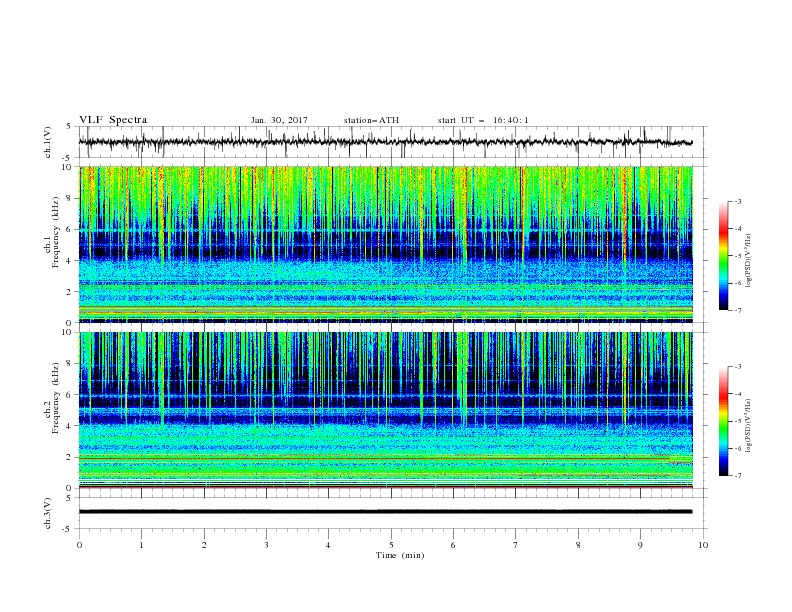Click the 'ch.1(V)' waveform axis label
This screenshot has width=792, height=612.
(x=48, y=142)
